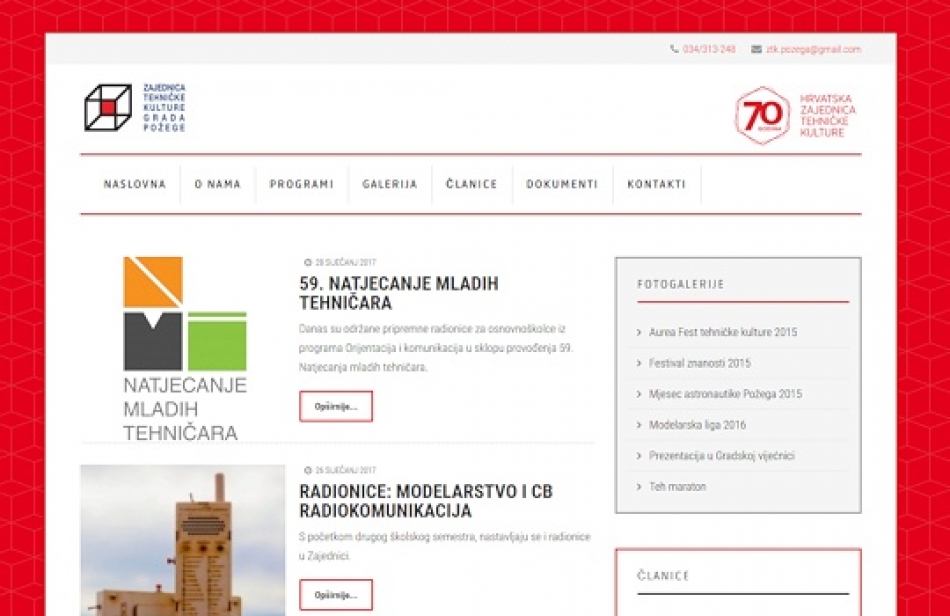Image resolution: width=950 pixels, height=616 pixels.
Task: Click clock icon beside 28 siječanj 2017
Action: tap(308, 263)
